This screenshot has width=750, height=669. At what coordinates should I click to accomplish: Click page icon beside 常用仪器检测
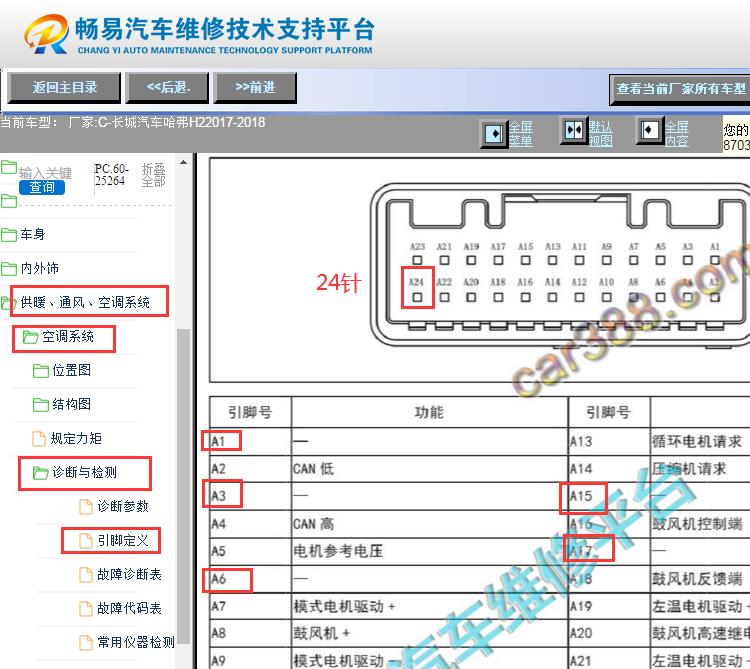86,643
